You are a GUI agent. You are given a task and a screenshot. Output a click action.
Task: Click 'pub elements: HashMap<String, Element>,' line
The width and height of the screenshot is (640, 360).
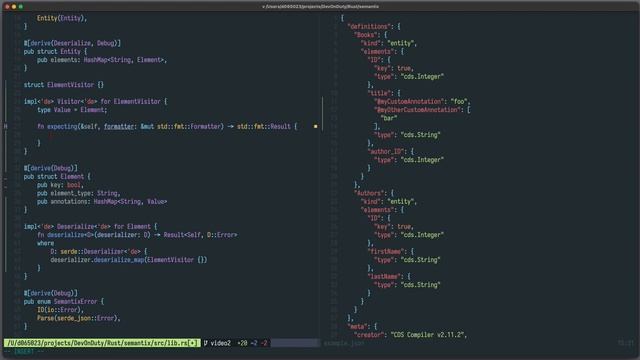click(102, 60)
